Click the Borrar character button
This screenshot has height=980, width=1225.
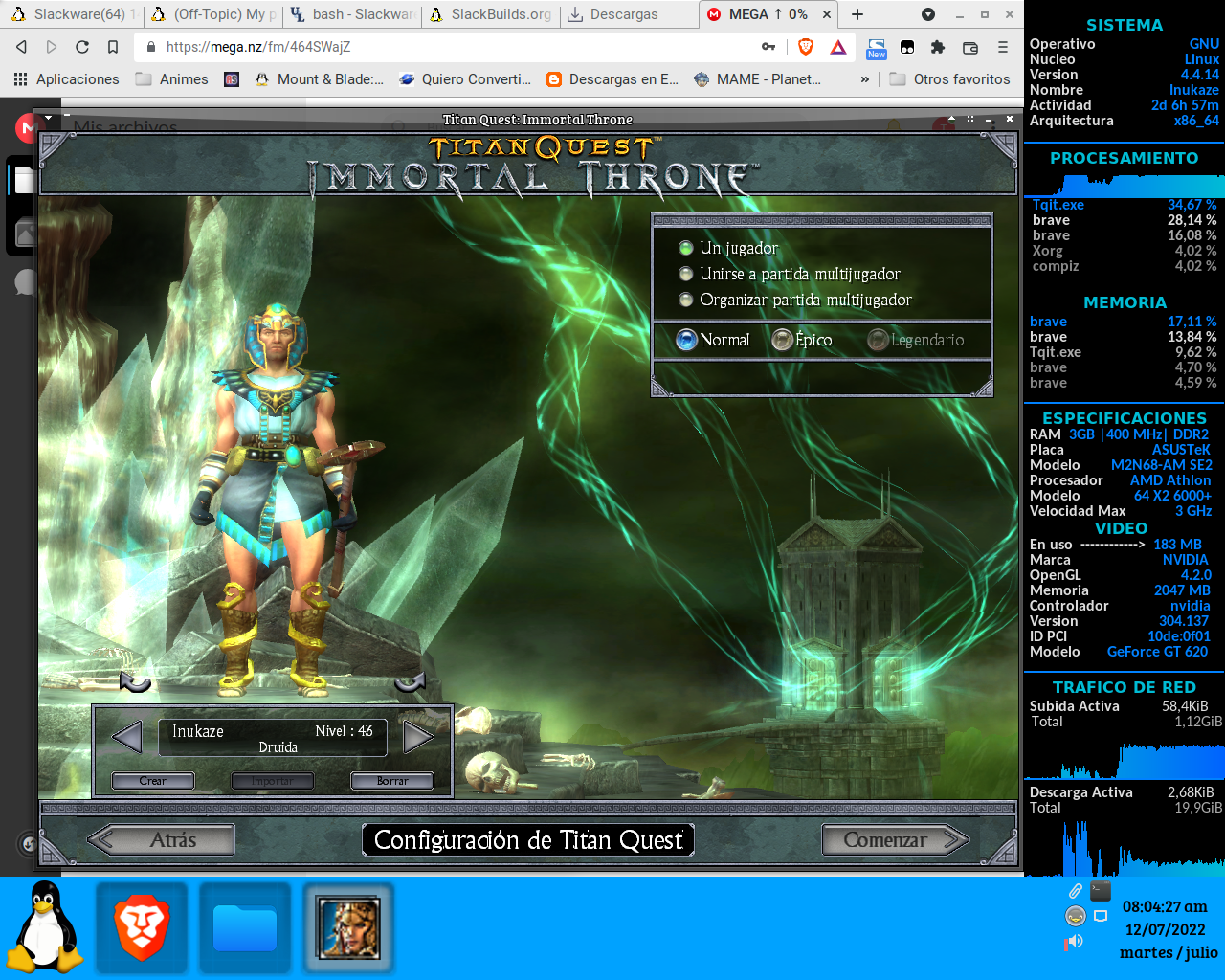[392, 781]
